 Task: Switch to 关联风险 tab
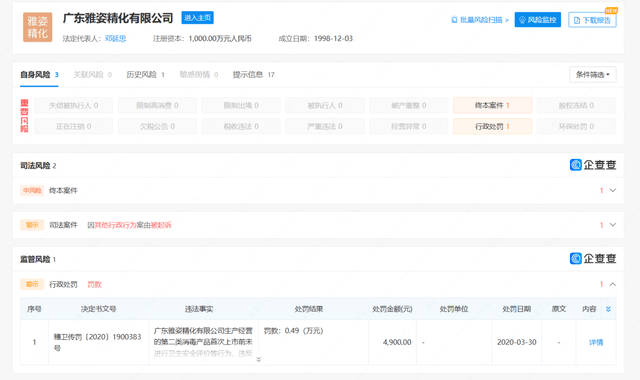click(x=92, y=75)
